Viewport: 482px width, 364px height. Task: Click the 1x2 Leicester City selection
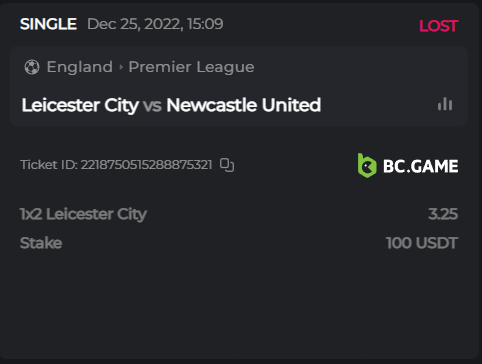click(x=83, y=214)
